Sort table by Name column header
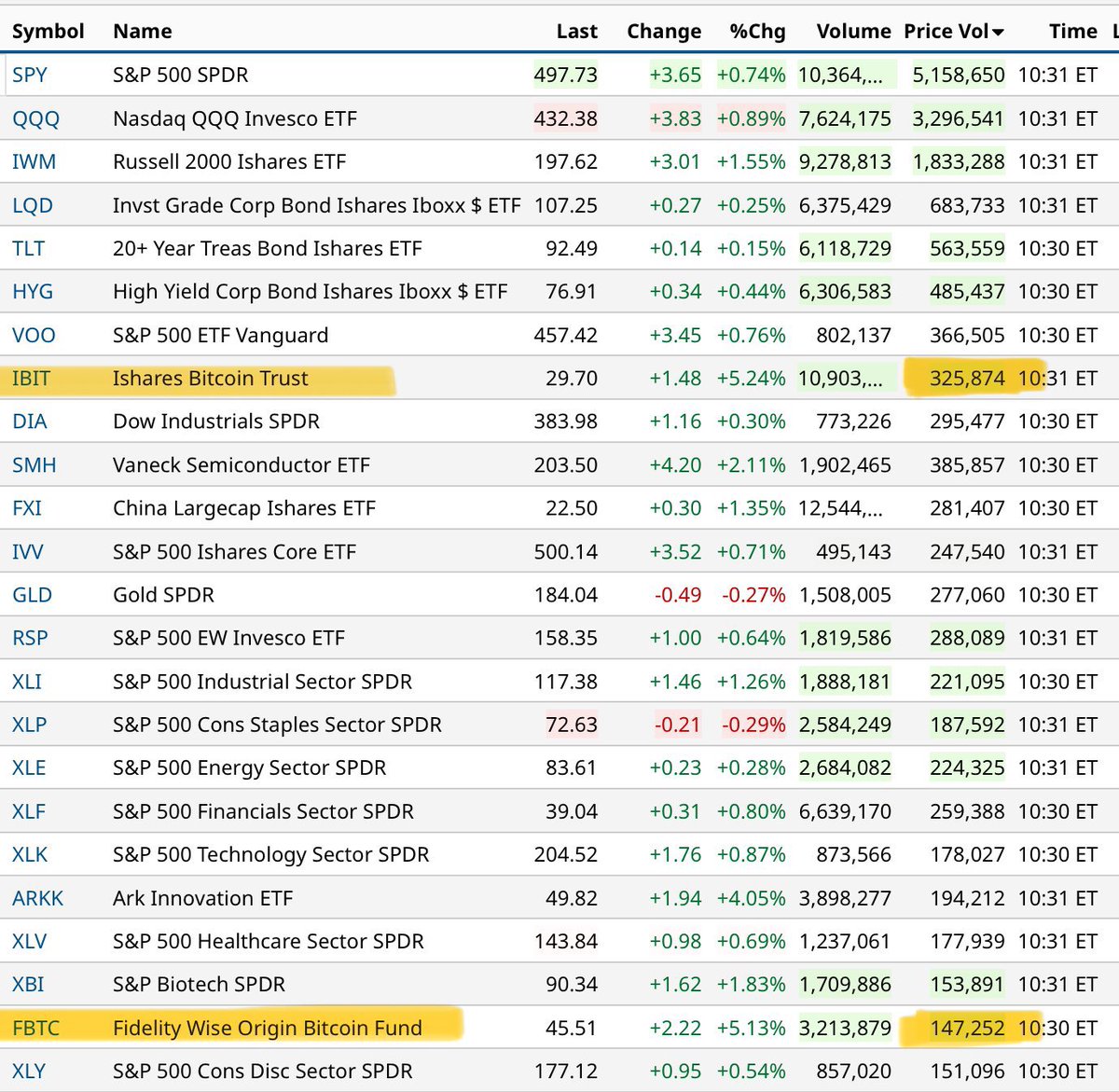 (x=143, y=32)
